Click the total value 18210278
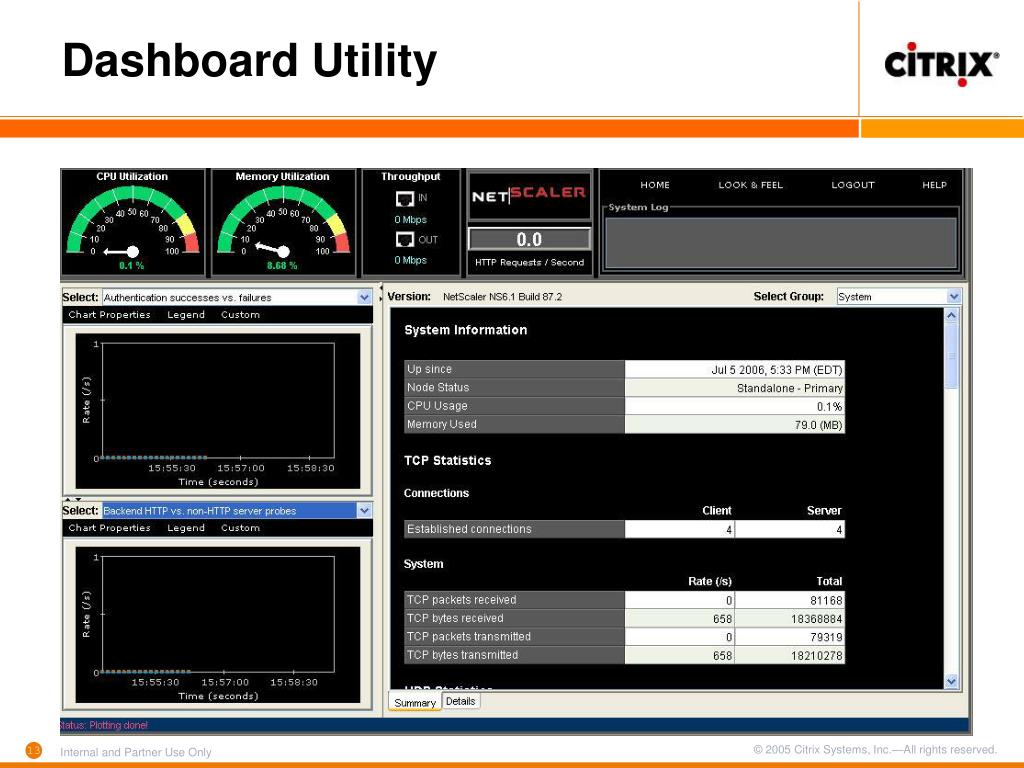This screenshot has height=768, width=1024. [816, 655]
